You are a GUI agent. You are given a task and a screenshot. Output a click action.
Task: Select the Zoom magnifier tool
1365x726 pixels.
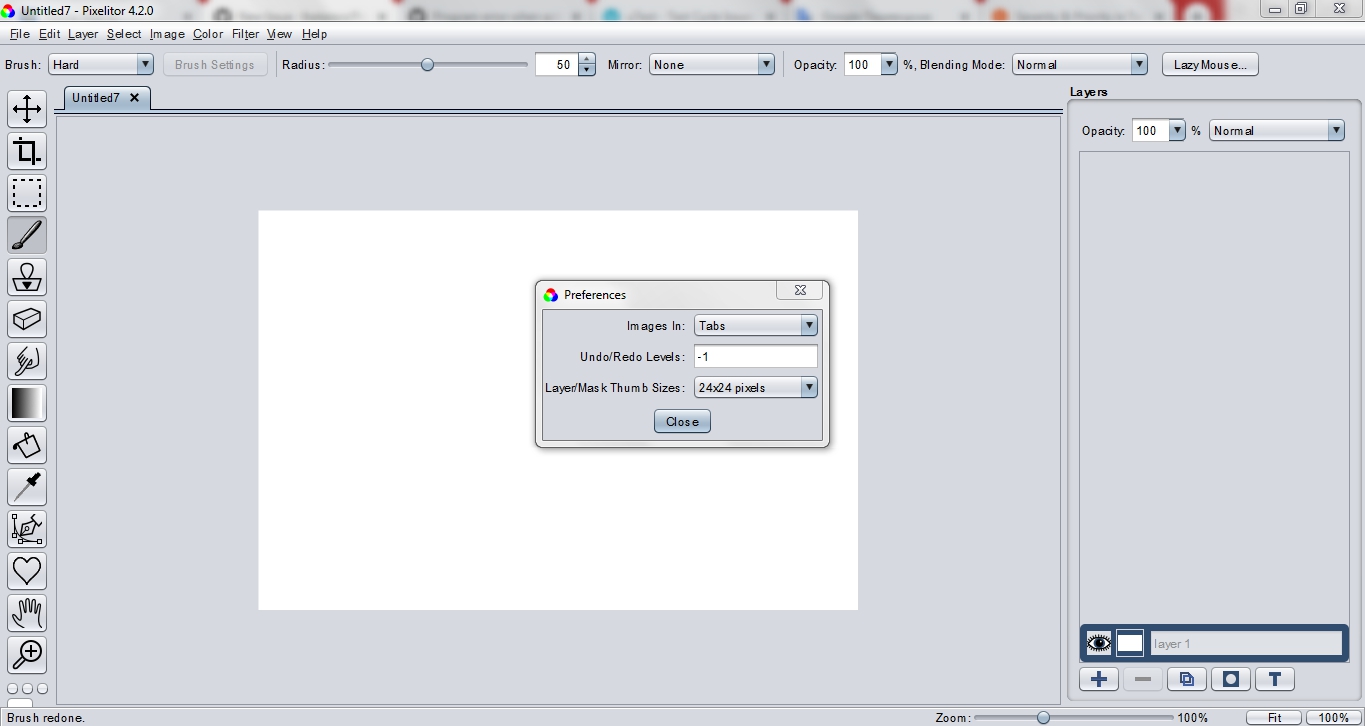click(27, 655)
